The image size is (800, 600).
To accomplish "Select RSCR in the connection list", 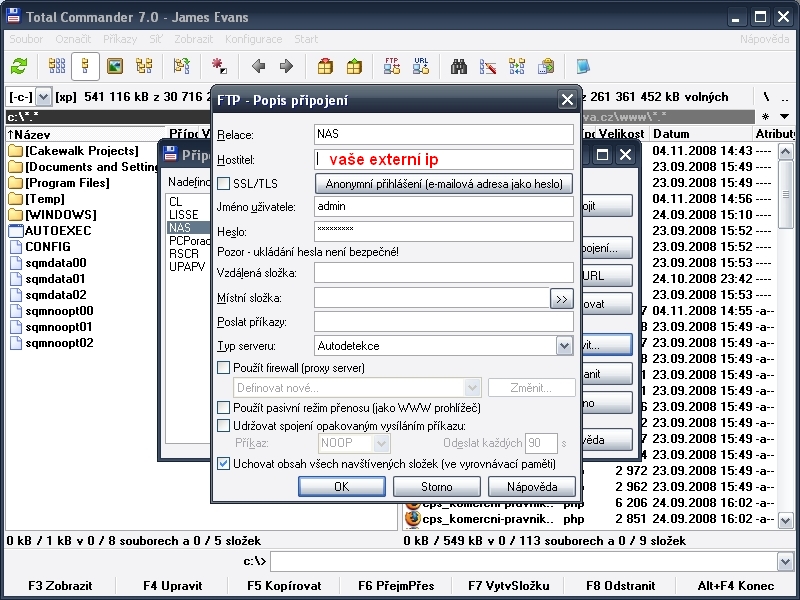I will click(184, 254).
